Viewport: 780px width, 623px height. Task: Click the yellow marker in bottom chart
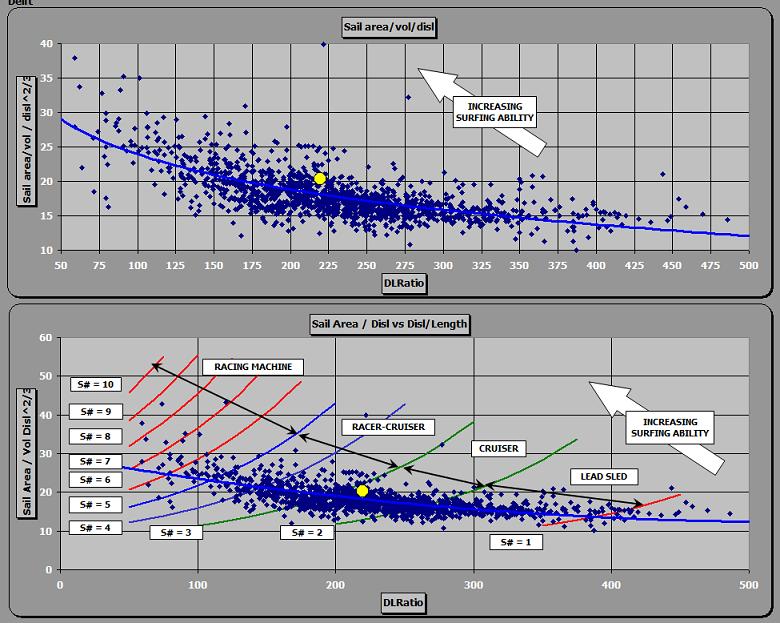[x=362, y=491]
